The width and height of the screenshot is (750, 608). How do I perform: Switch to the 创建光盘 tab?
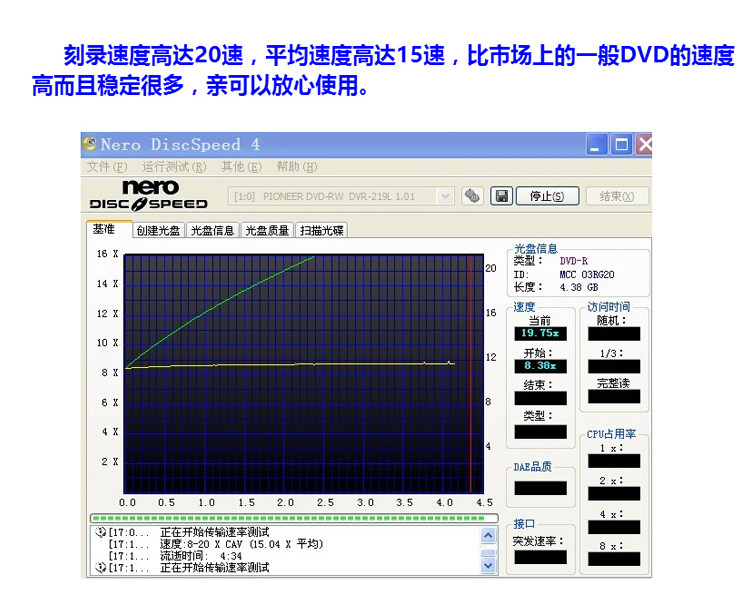point(158,231)
